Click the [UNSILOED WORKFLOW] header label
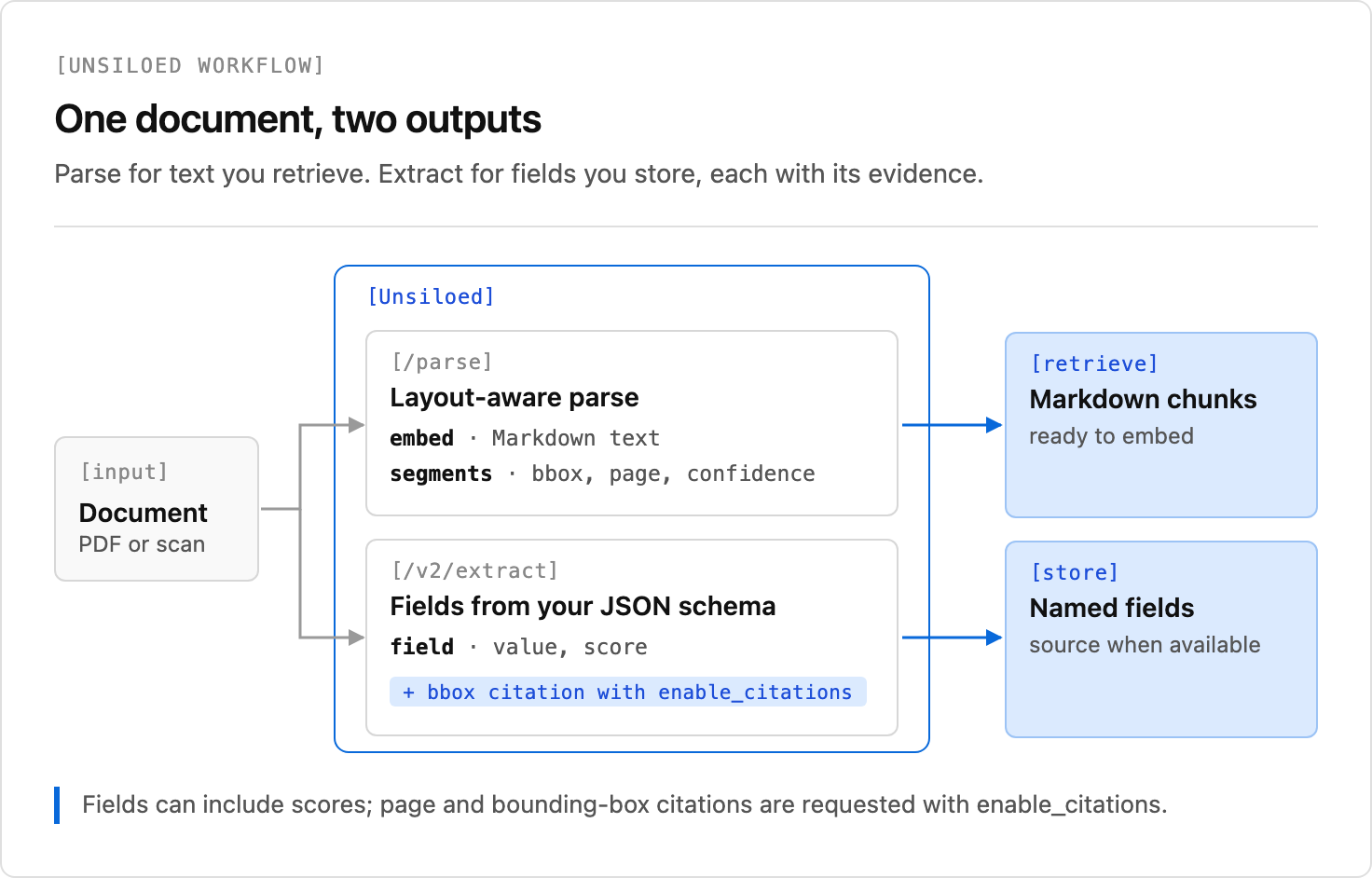The width and height of the screenshot is (1372, 878). (190, 65)
